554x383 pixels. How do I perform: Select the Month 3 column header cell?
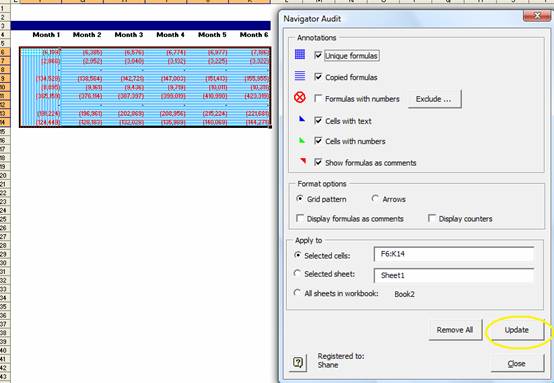(x=129, y=35)
